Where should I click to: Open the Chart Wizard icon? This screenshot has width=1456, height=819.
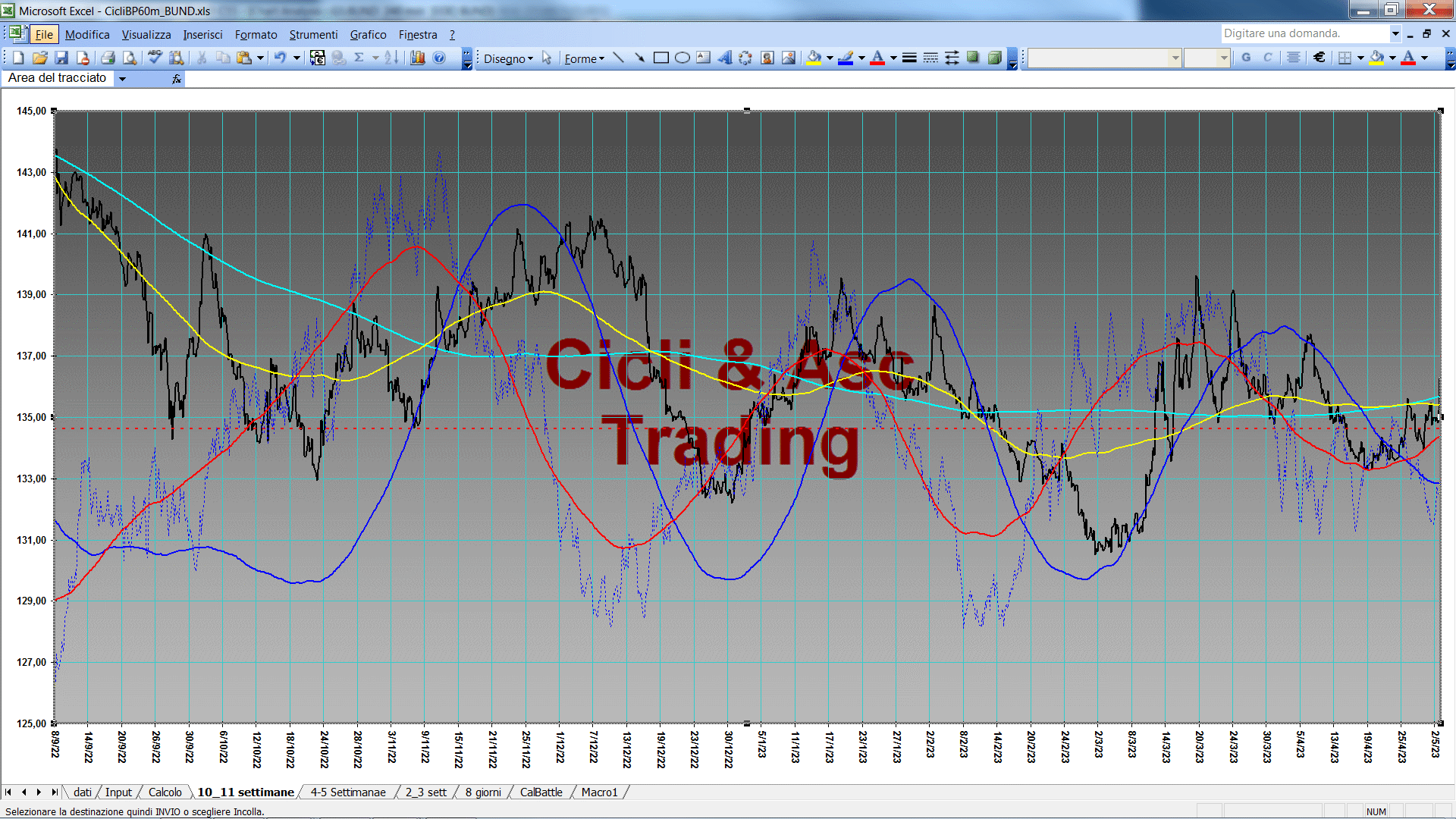[x=418, y=58]
